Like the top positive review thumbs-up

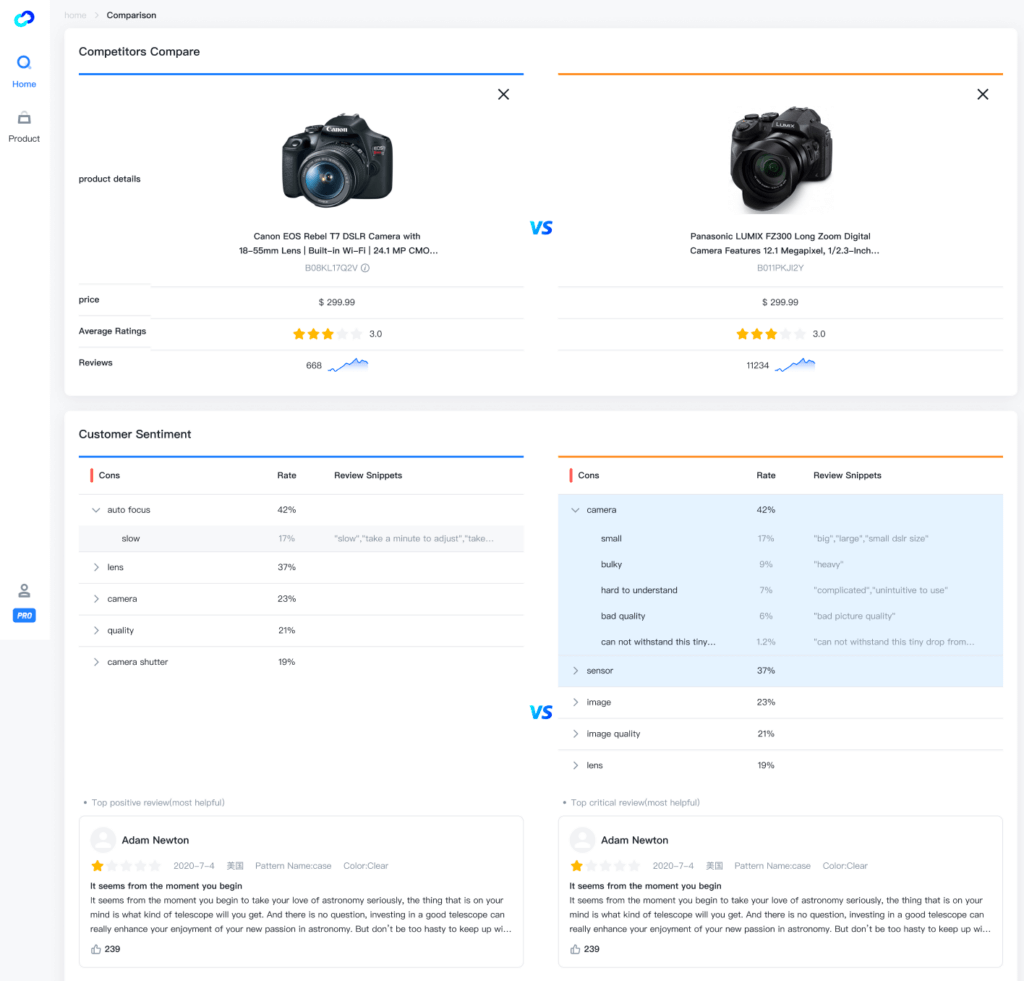coord(96,949)
